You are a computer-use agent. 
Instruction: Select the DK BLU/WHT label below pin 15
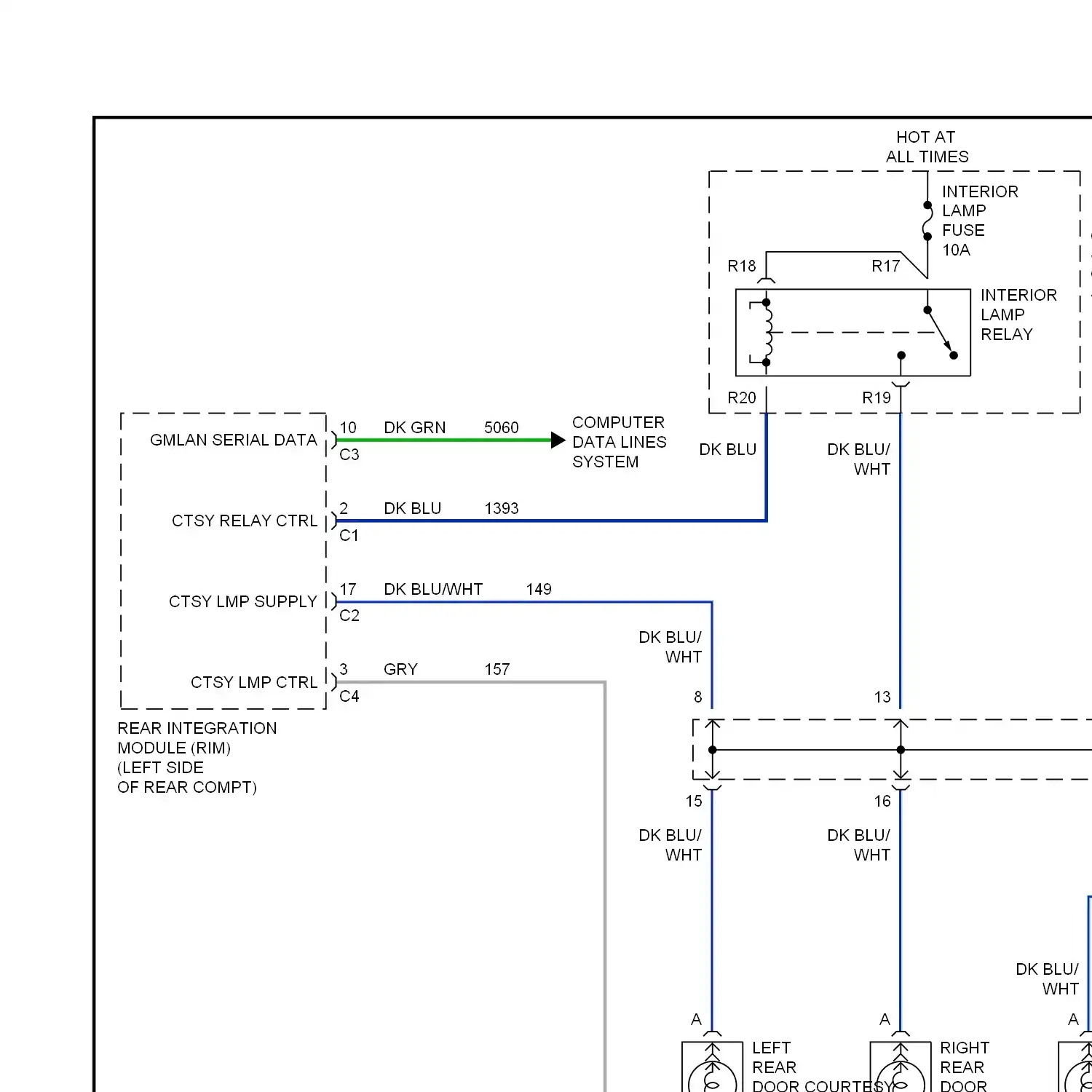(670, 845)
